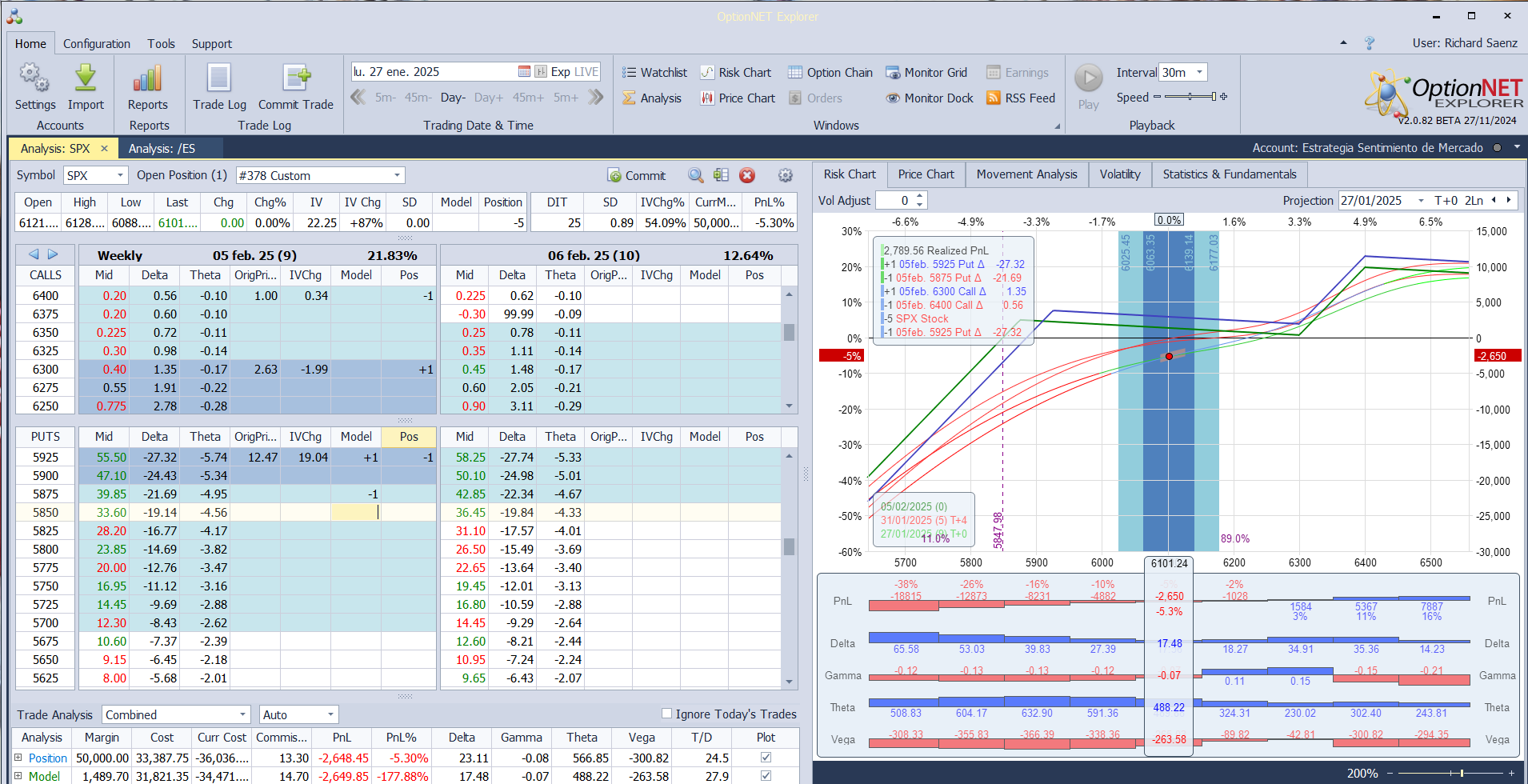Click the Commit Trade ribbon icon
Screen dimensions: 1528x784
tap(296, 86)
